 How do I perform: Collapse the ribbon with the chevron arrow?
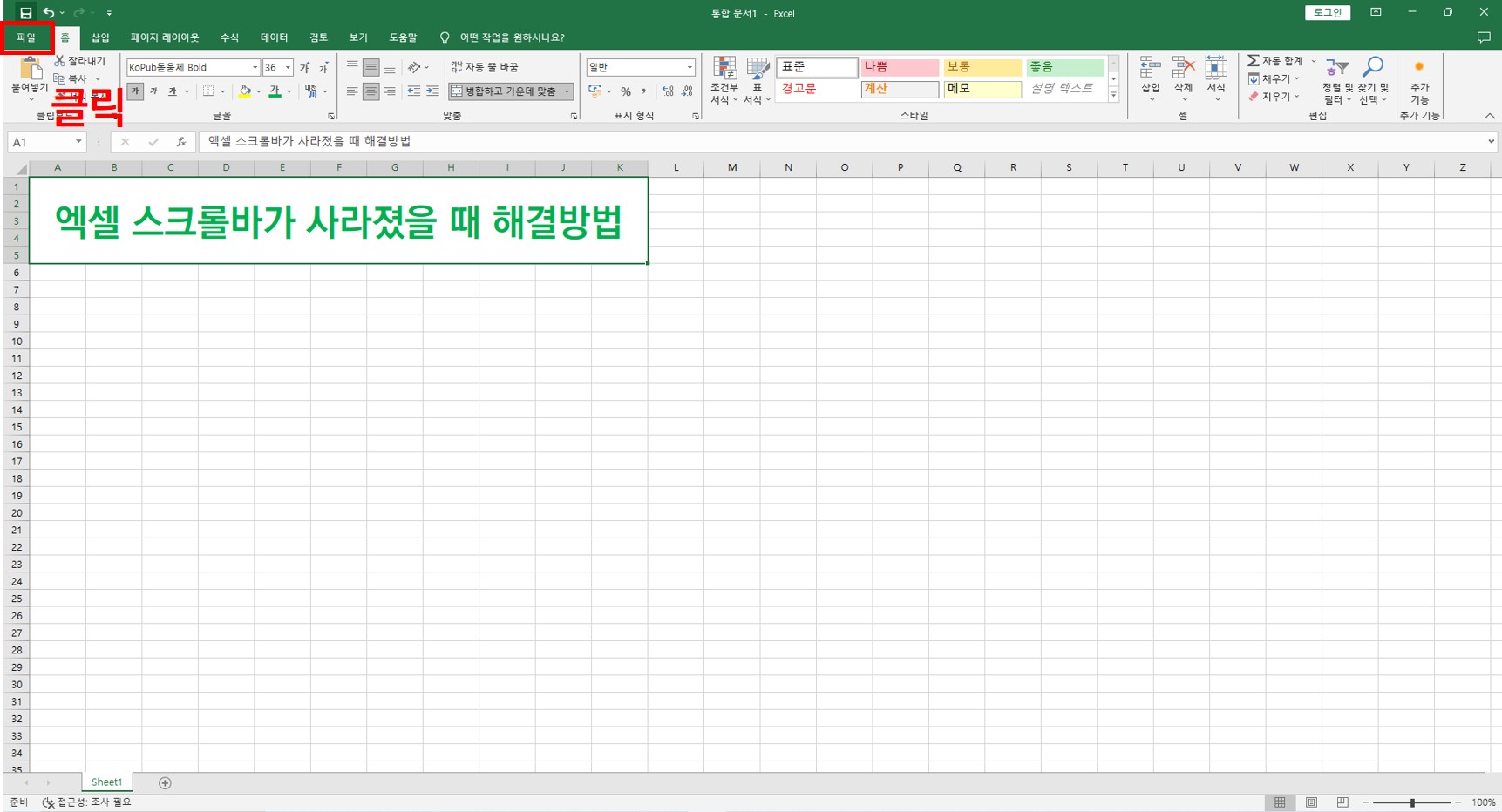click(1489, 116)
